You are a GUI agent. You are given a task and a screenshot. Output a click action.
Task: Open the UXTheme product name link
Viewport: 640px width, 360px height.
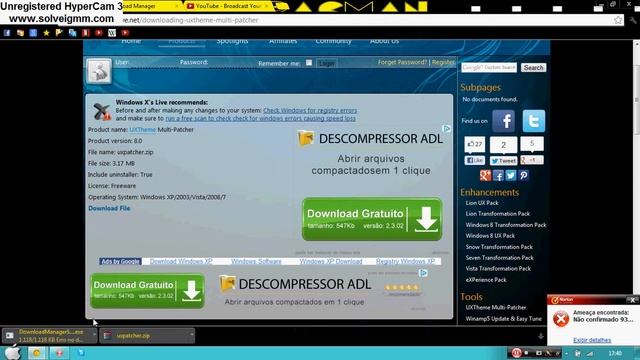click(142, 129)
